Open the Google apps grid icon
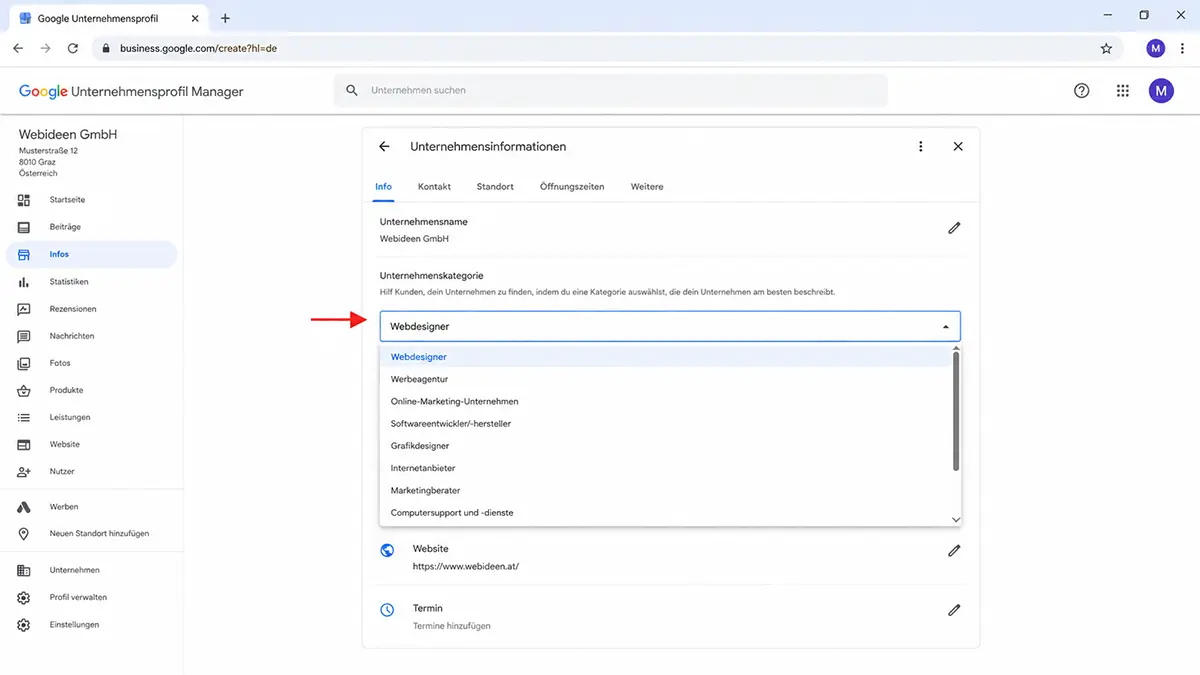Image resolution: width=1200 pixels, height=675 pixels. tap(1123, 90)
